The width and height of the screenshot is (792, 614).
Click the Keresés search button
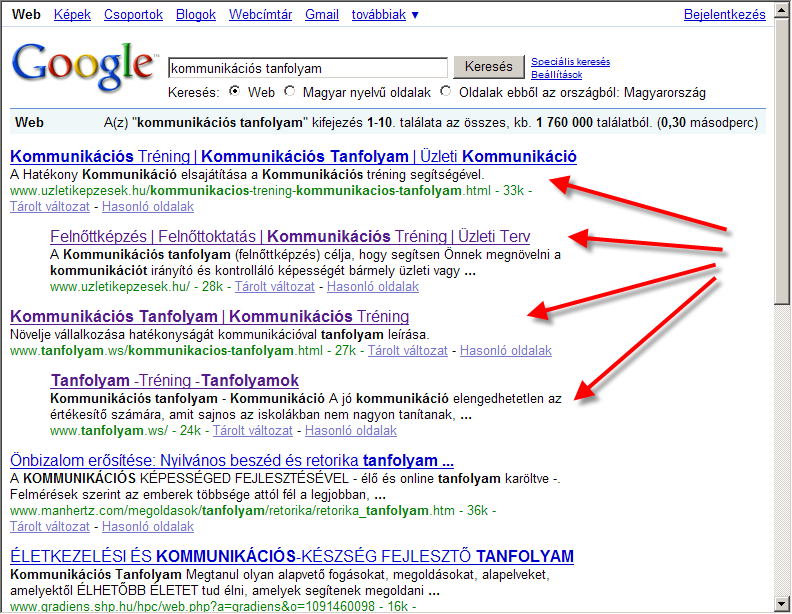point(488,67)
